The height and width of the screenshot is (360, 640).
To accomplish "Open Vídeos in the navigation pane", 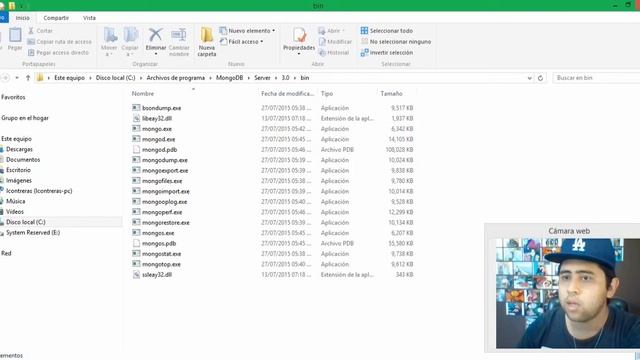I will pyautogui.click(x=15, y=212).
